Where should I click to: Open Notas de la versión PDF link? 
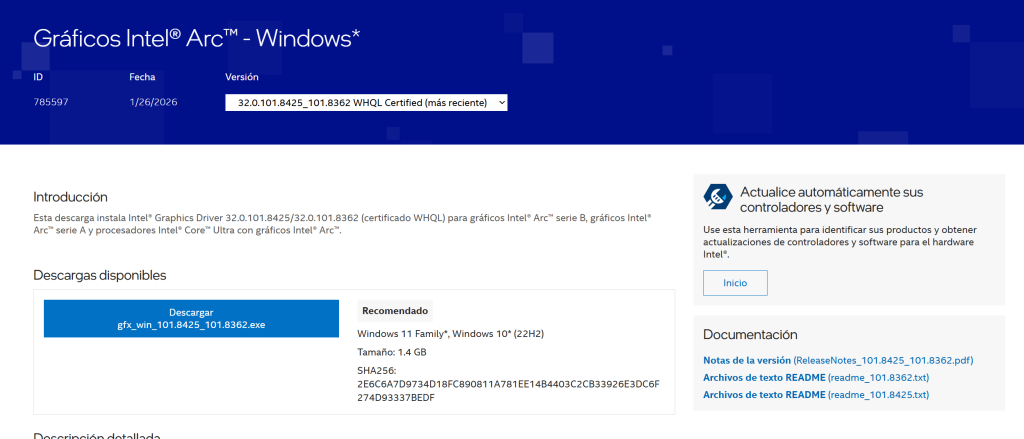click(x=839, y=361)
